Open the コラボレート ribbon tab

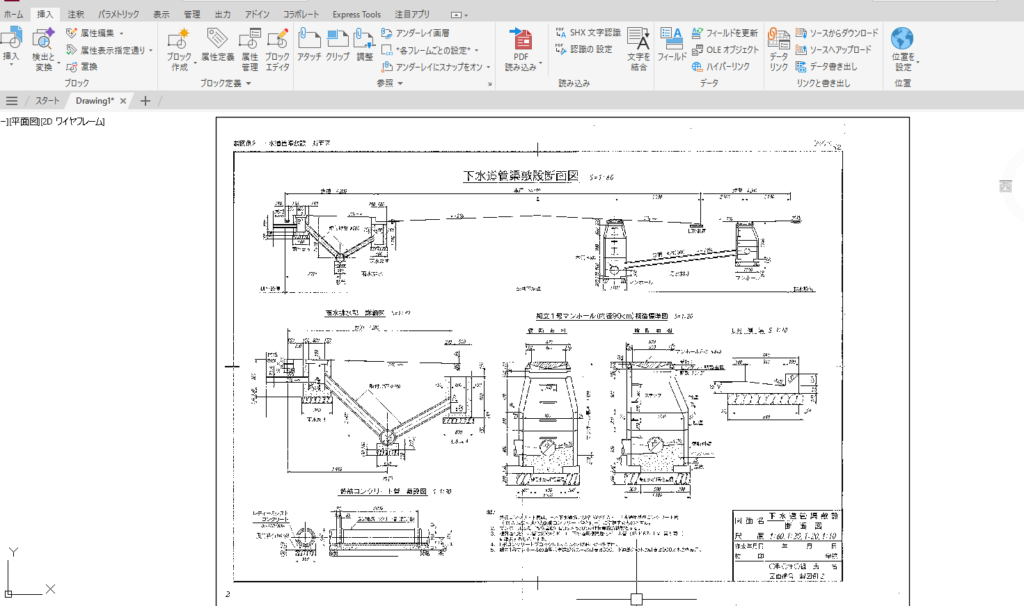pyautogui.click(x=301, y=14)
